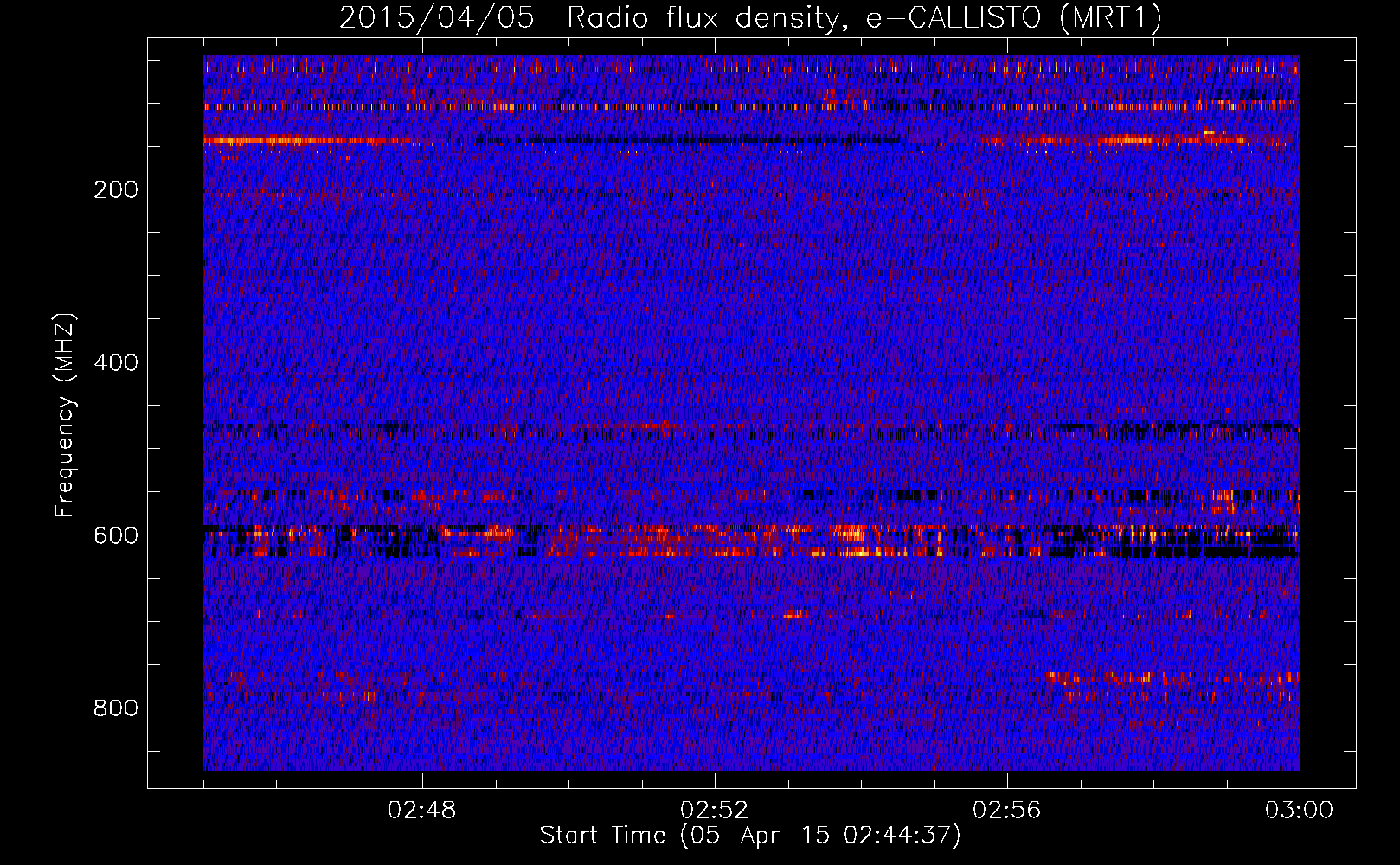The image size is (1400, 865).
Task: Click the 'Frequency (MHZ)' axis label
Action: point(65,414)
